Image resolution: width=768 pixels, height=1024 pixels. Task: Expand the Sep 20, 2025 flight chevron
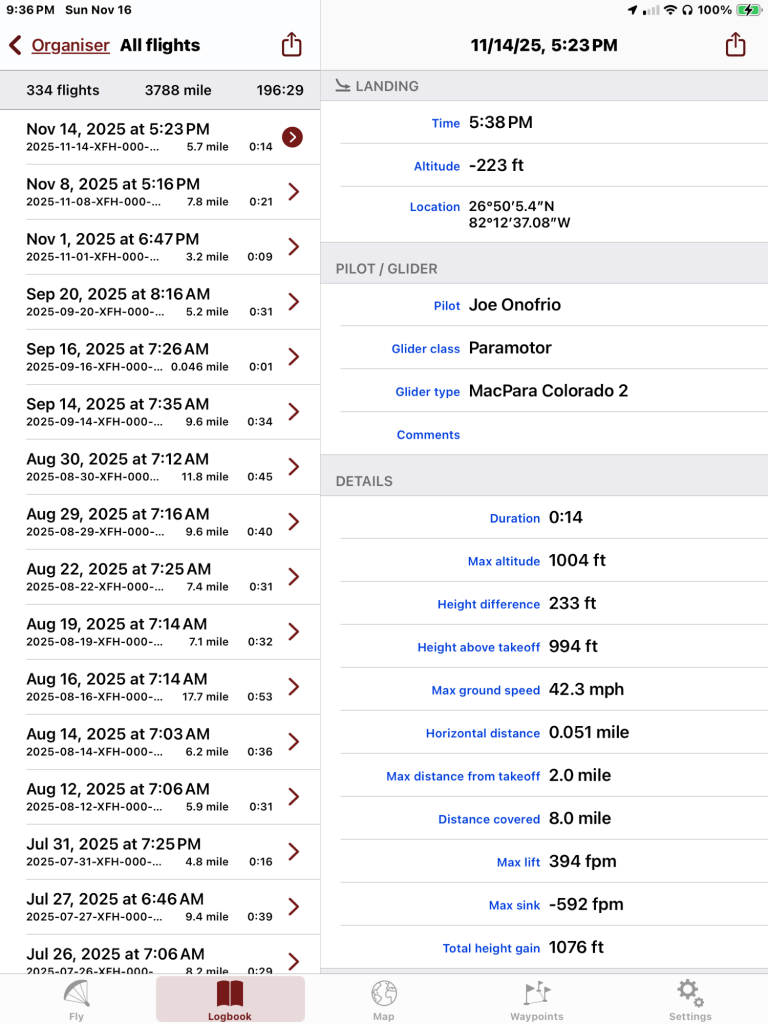point(293,302)
